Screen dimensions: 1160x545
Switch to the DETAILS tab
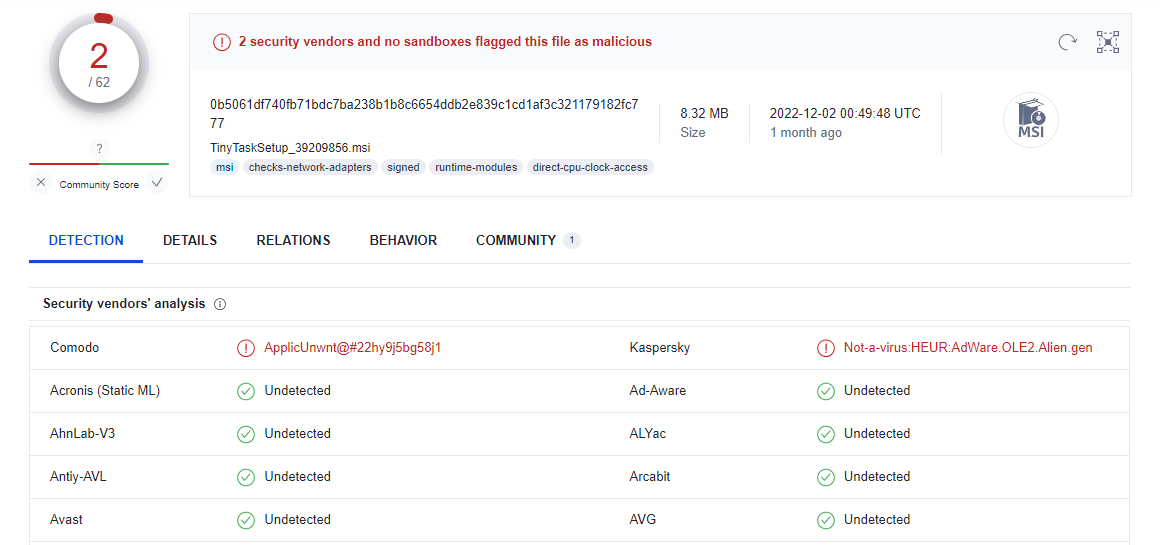click(190, 240)
